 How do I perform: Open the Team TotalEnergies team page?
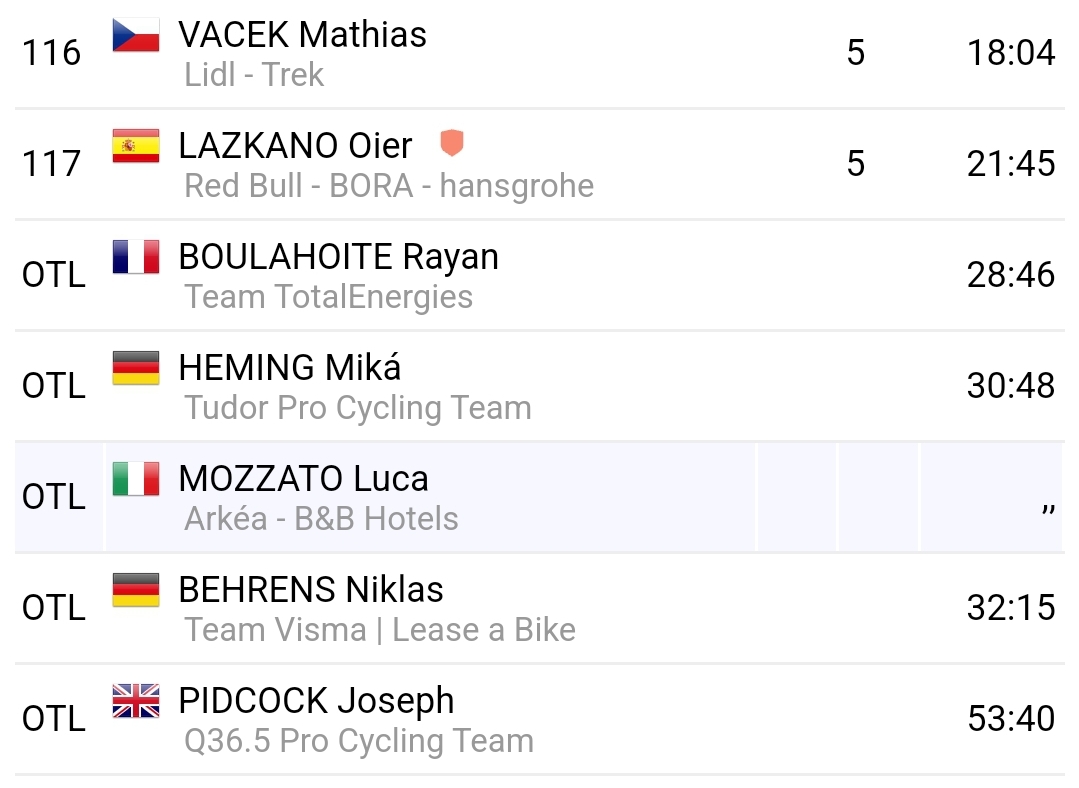click(x=328, y=297)
